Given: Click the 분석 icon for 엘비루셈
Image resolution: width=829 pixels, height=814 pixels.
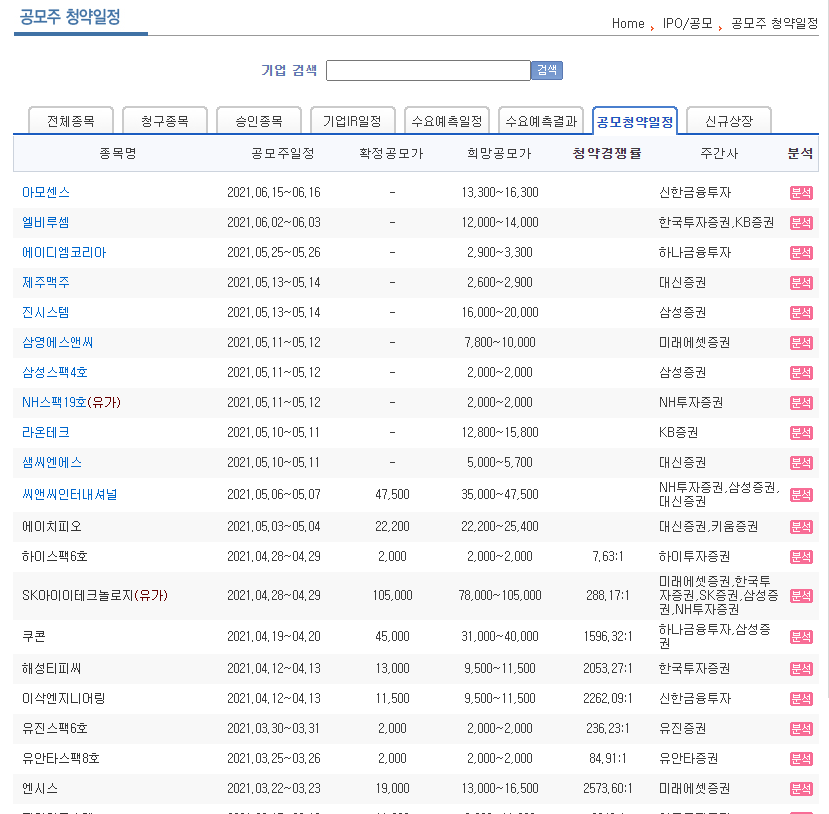Looking at the screenshot, I should (801, 223).
